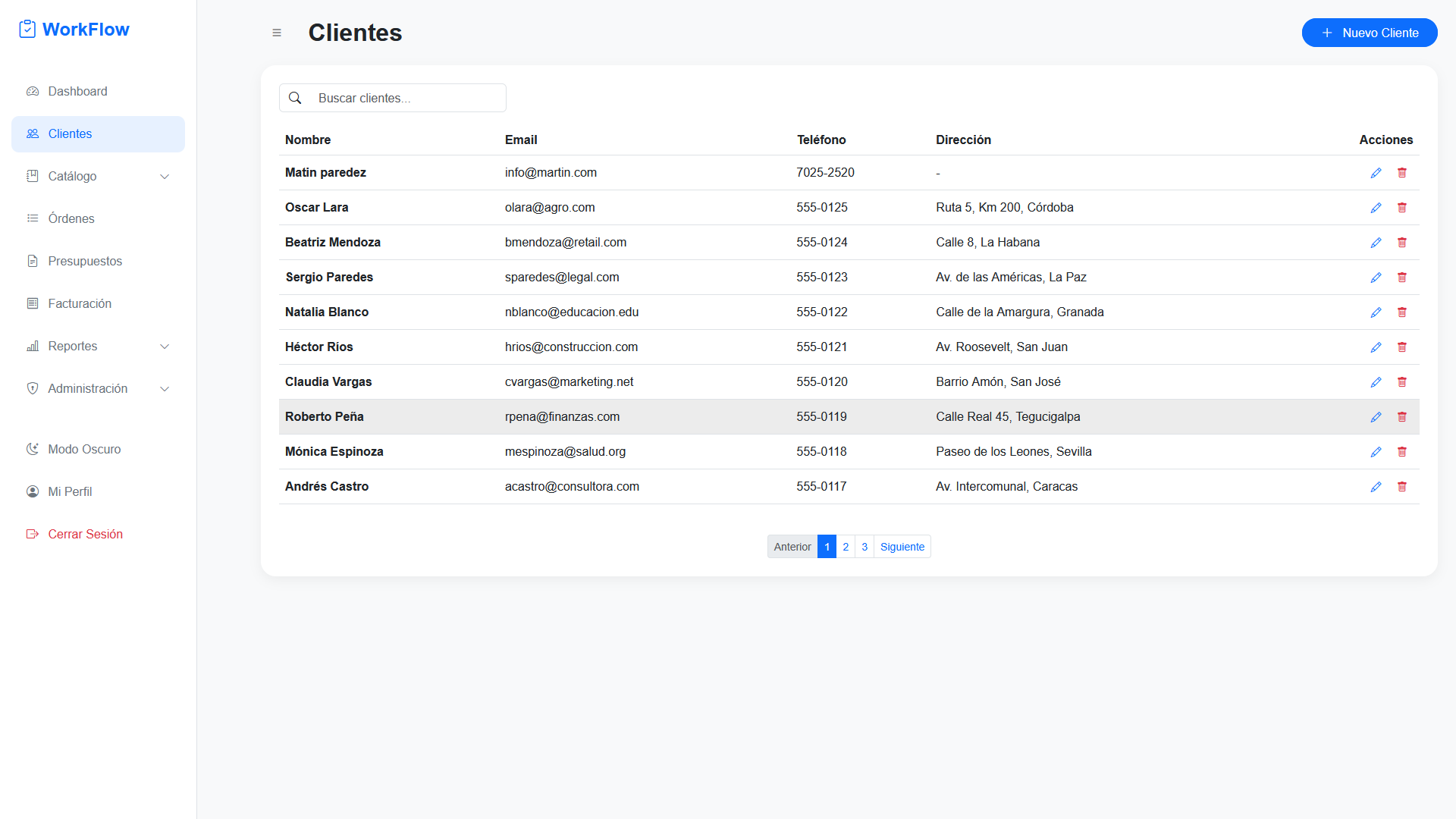1456x819 pixels.
Task: Delete Matin paredez using trash icon
Action: click(1401, 173)
